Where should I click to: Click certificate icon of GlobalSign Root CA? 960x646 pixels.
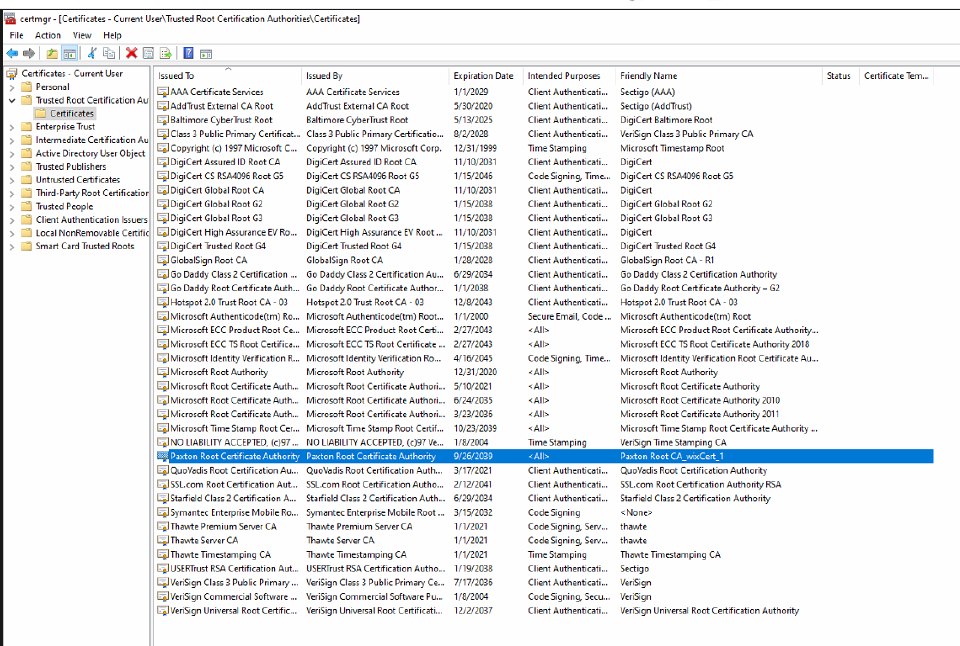pos(163,260)
